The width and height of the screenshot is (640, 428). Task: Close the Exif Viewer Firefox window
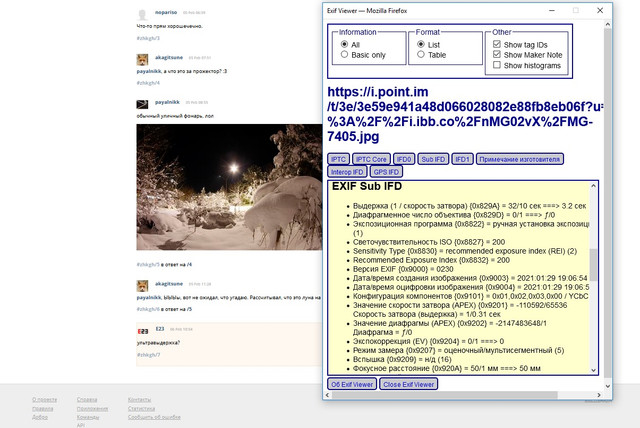click(x=600, y=11)
